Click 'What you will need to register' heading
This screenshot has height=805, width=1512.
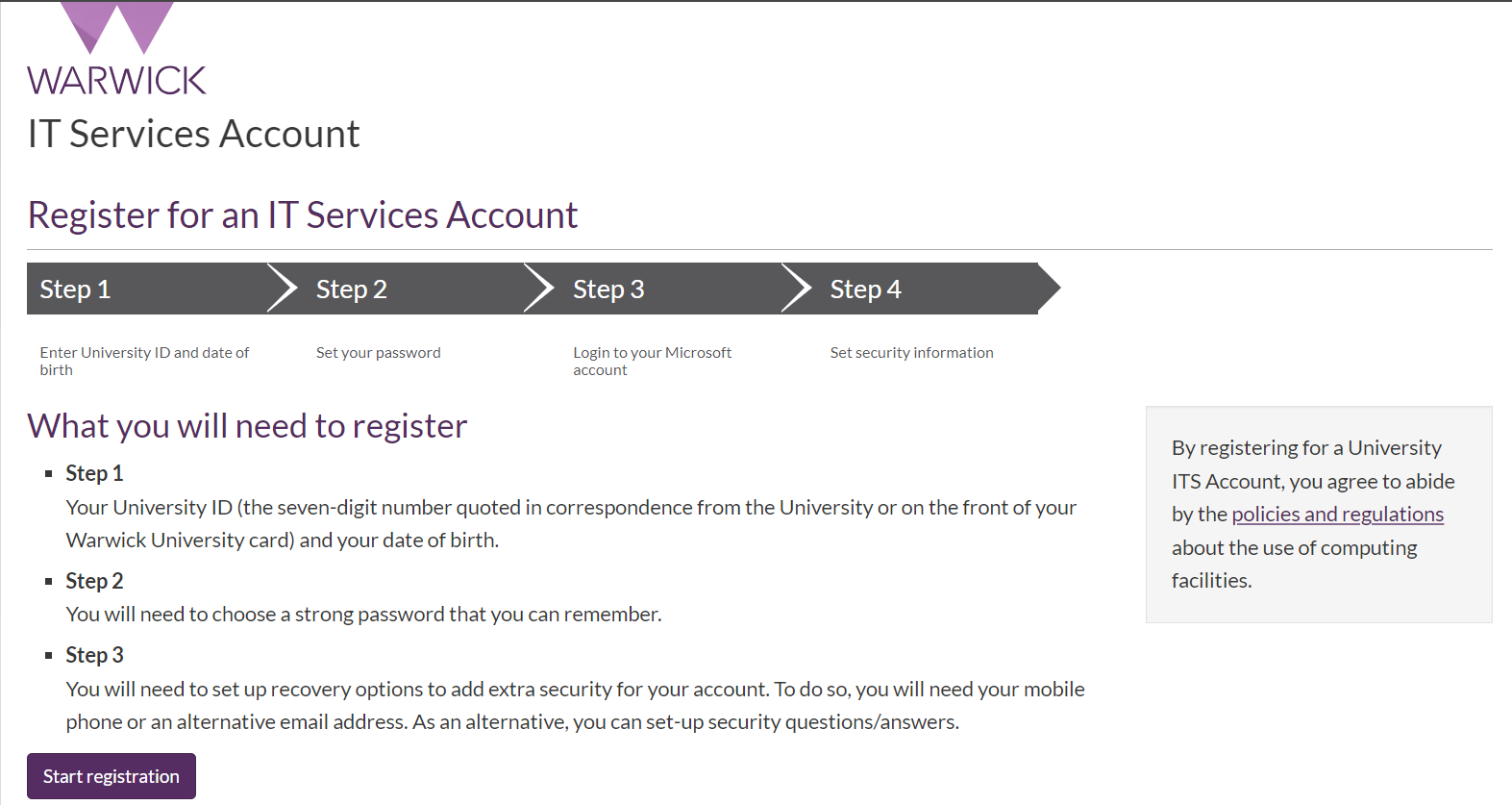tap(247, 426)
